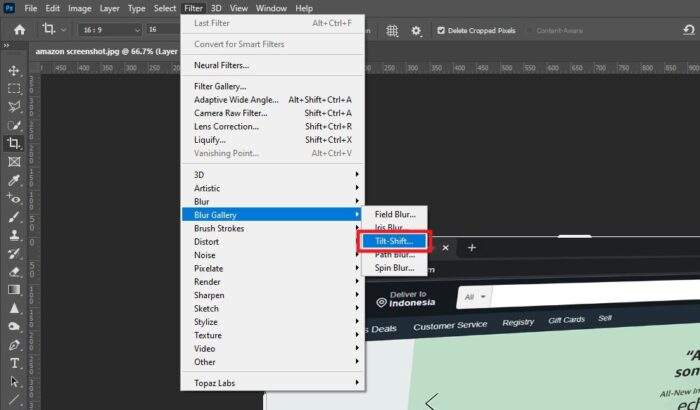Expand the Noise submenu
This screenshot has width=700, height=410.
coord(273,255)
